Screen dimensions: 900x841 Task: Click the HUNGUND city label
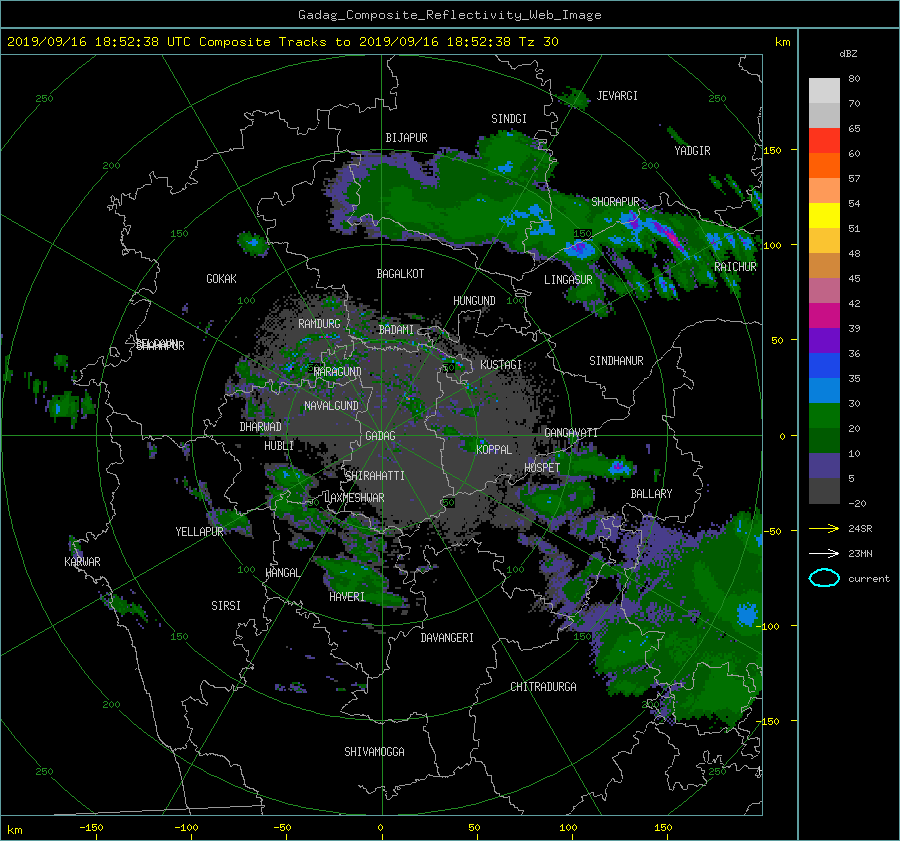coord(474,301)
